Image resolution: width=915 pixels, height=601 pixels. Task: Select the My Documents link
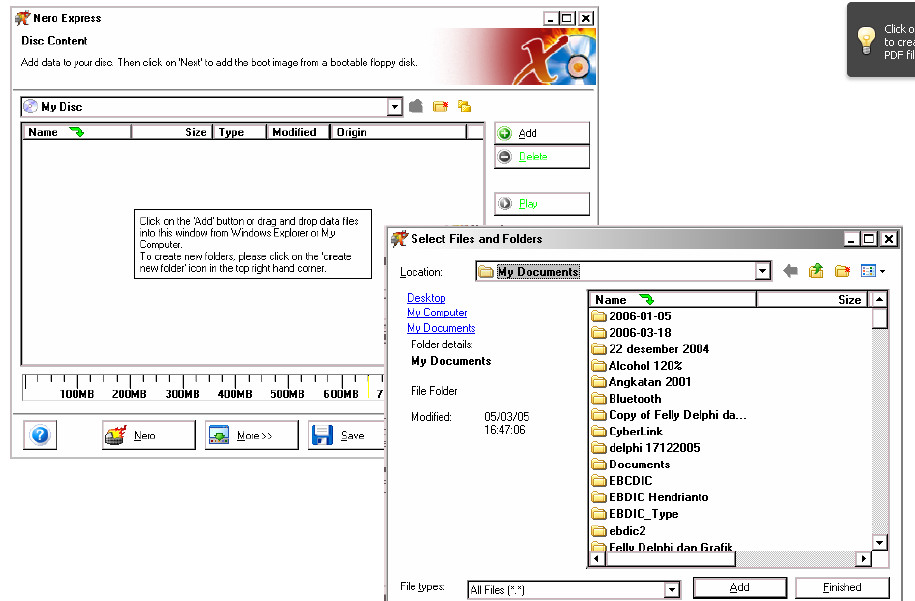440,327
